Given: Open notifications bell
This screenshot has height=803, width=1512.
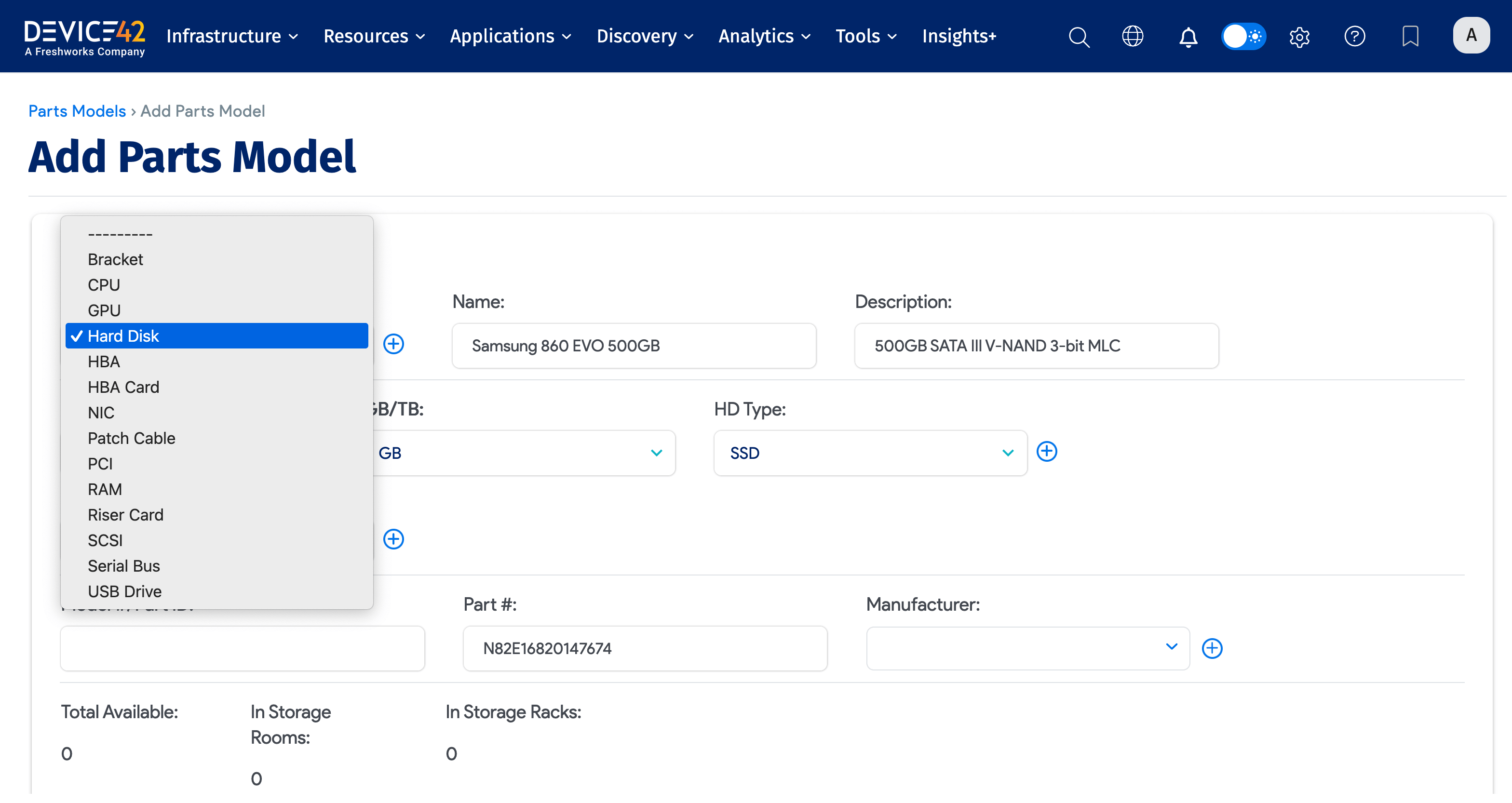Looking at the screenshot, I should [x=1188, y=37].
